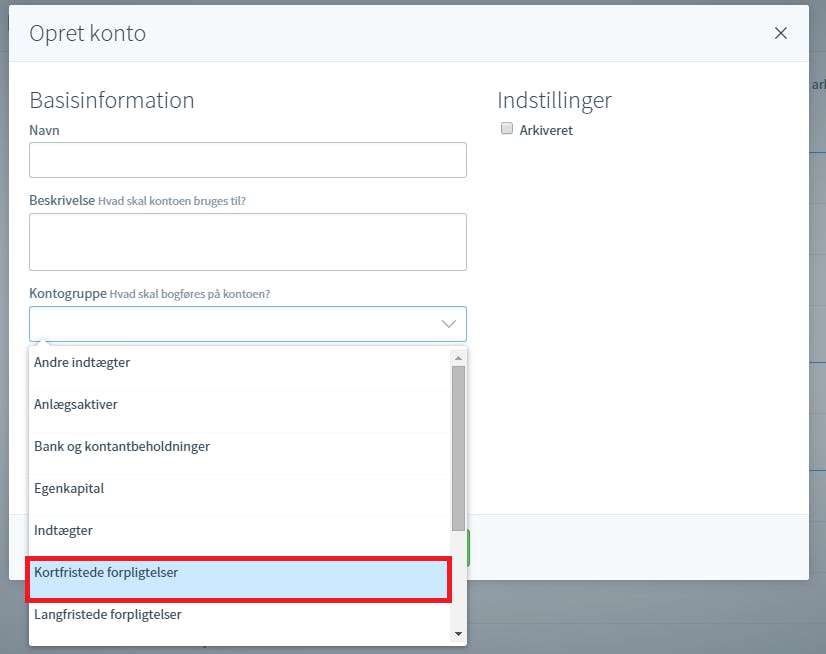Close the Opret konto dialog
Image resolution: width=826 pixels, height=654 pixels.
780,33
